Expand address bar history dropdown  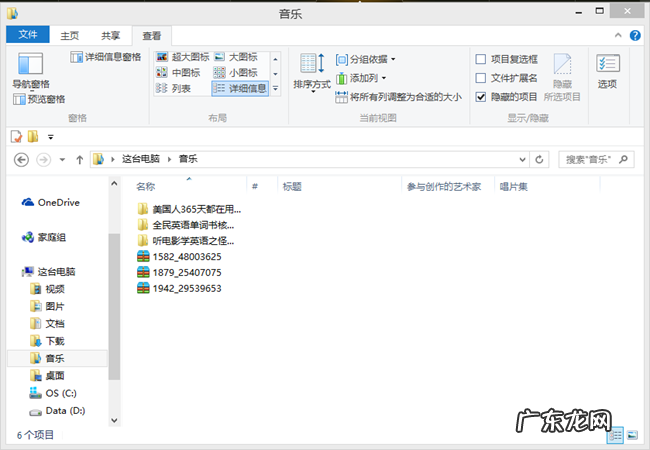[522, 160]
